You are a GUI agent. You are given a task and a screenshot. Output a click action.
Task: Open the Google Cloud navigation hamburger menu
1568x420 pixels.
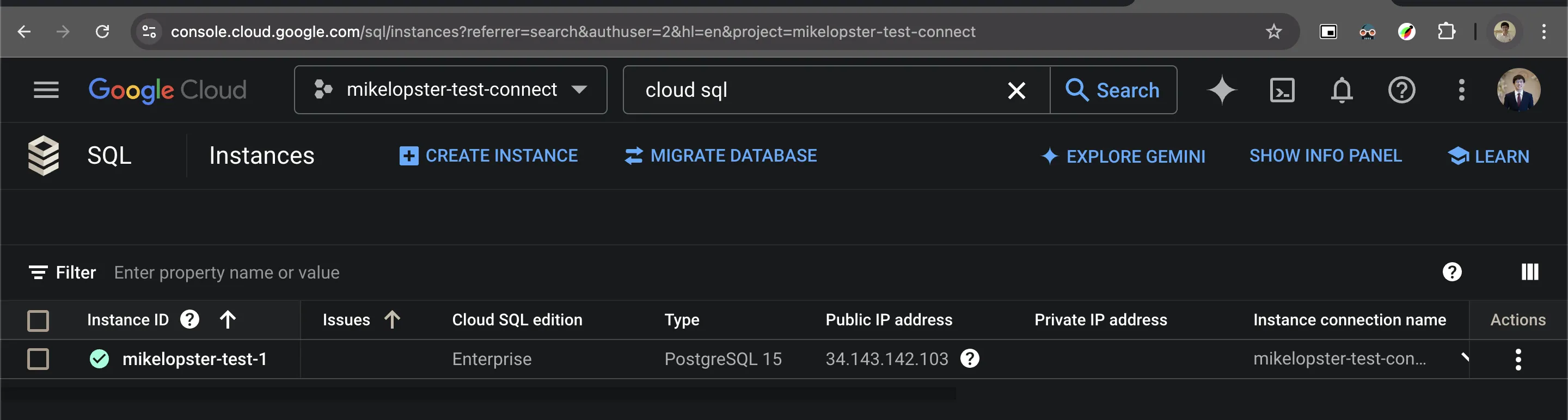point(46,90)
